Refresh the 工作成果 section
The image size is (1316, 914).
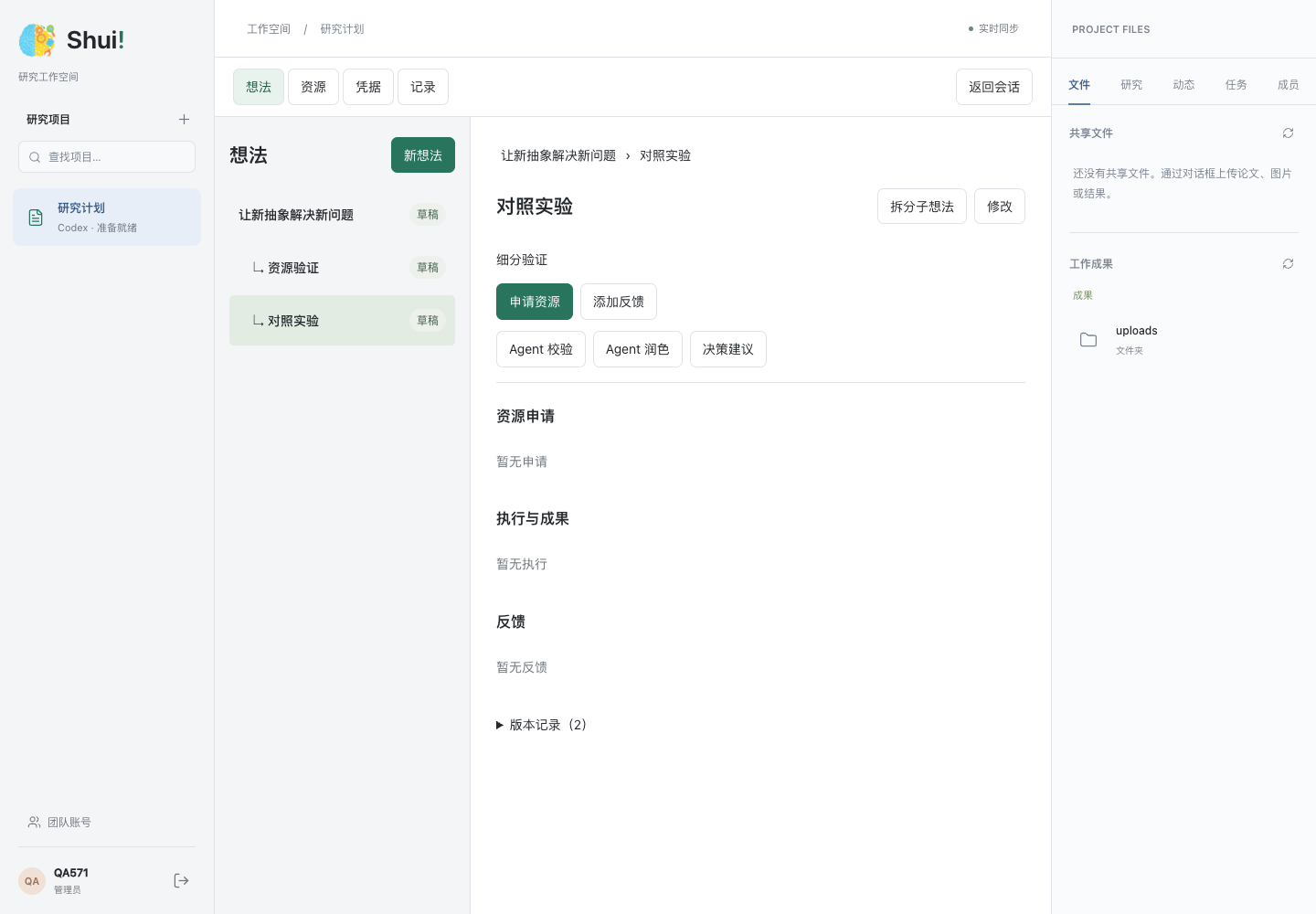(1288, 264)
